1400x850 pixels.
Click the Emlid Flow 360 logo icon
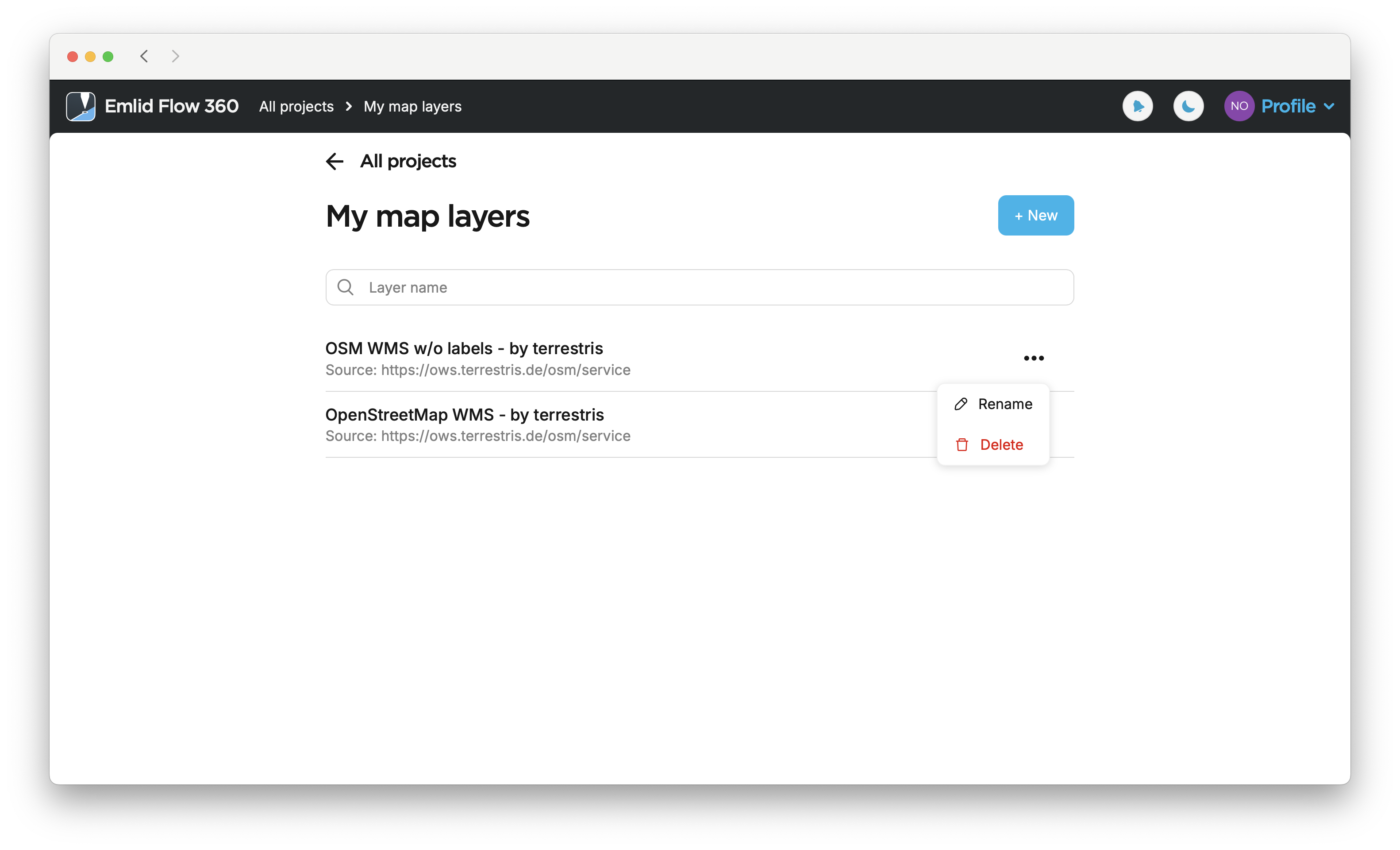coord(81,106)
